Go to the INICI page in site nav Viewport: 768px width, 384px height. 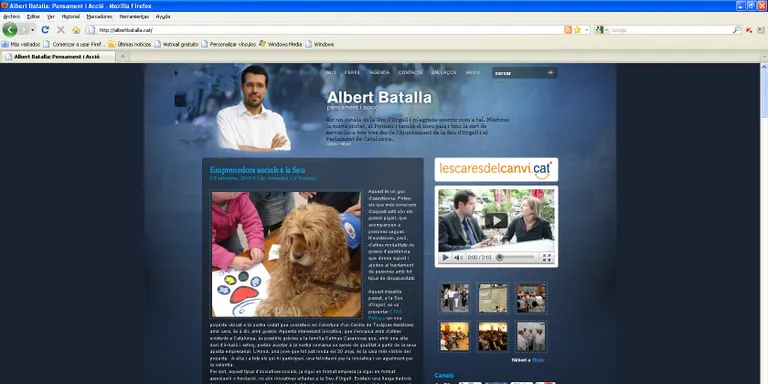pyautogui.click(x=331, y=72)
